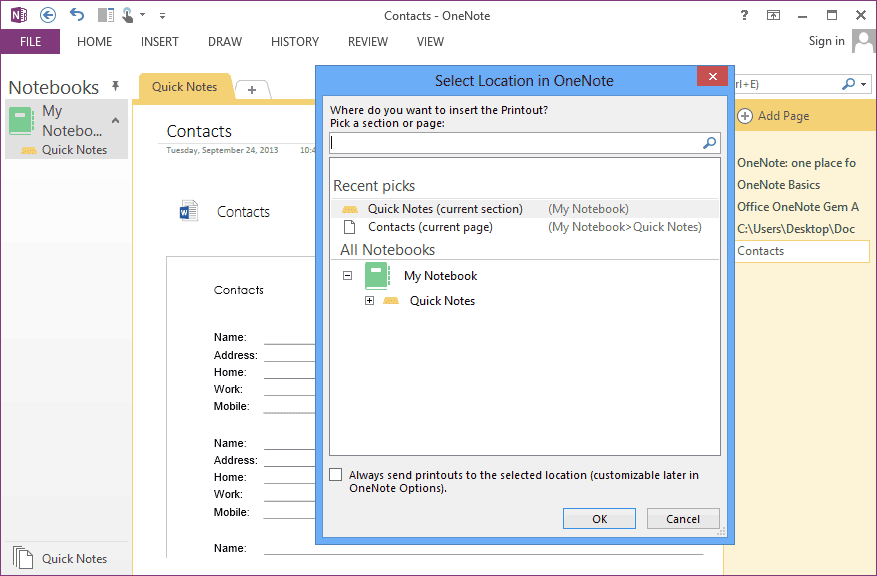
Task: Click the user account avatar icon
Action: pyautogui.click(x=864, y=41)
